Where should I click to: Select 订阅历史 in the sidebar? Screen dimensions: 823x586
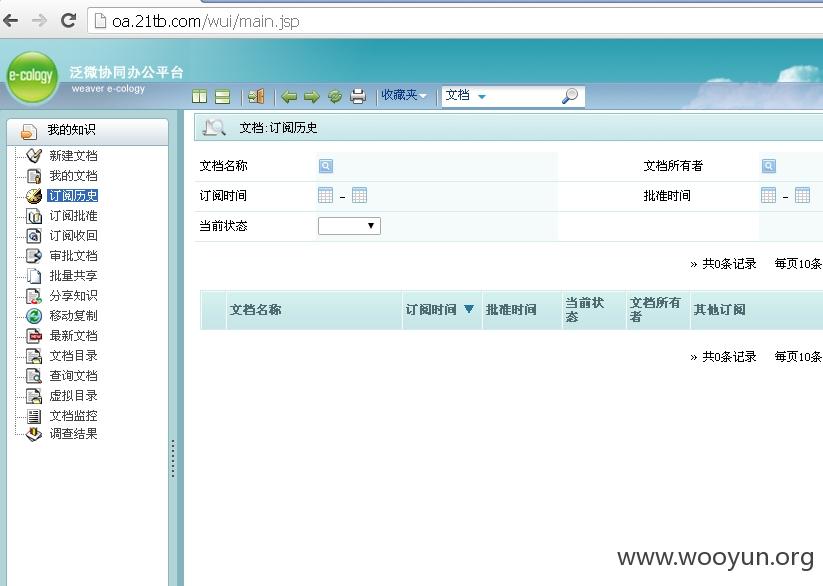[73, 196]
